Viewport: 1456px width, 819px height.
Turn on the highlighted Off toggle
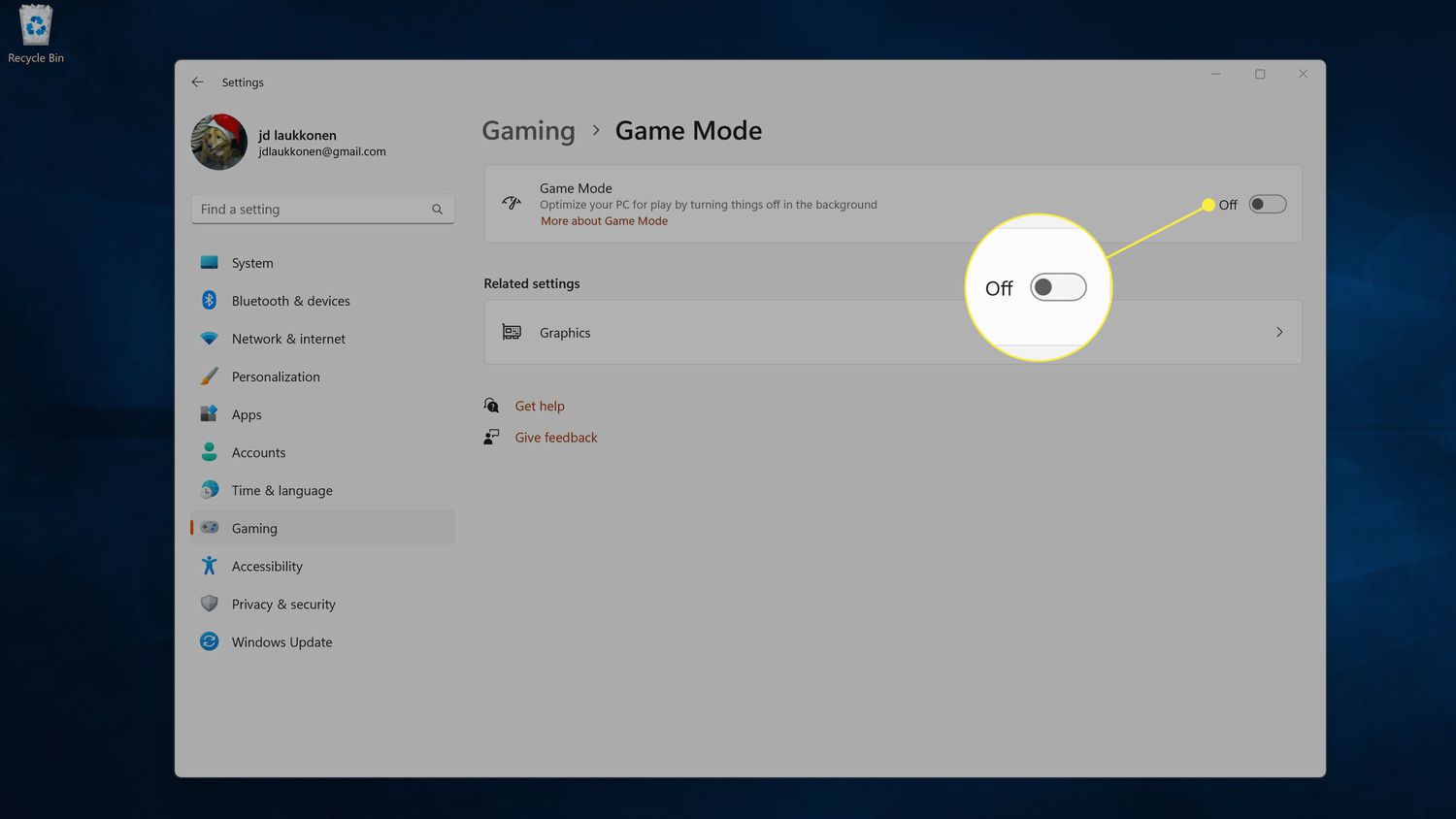(x=1057, y=286)
